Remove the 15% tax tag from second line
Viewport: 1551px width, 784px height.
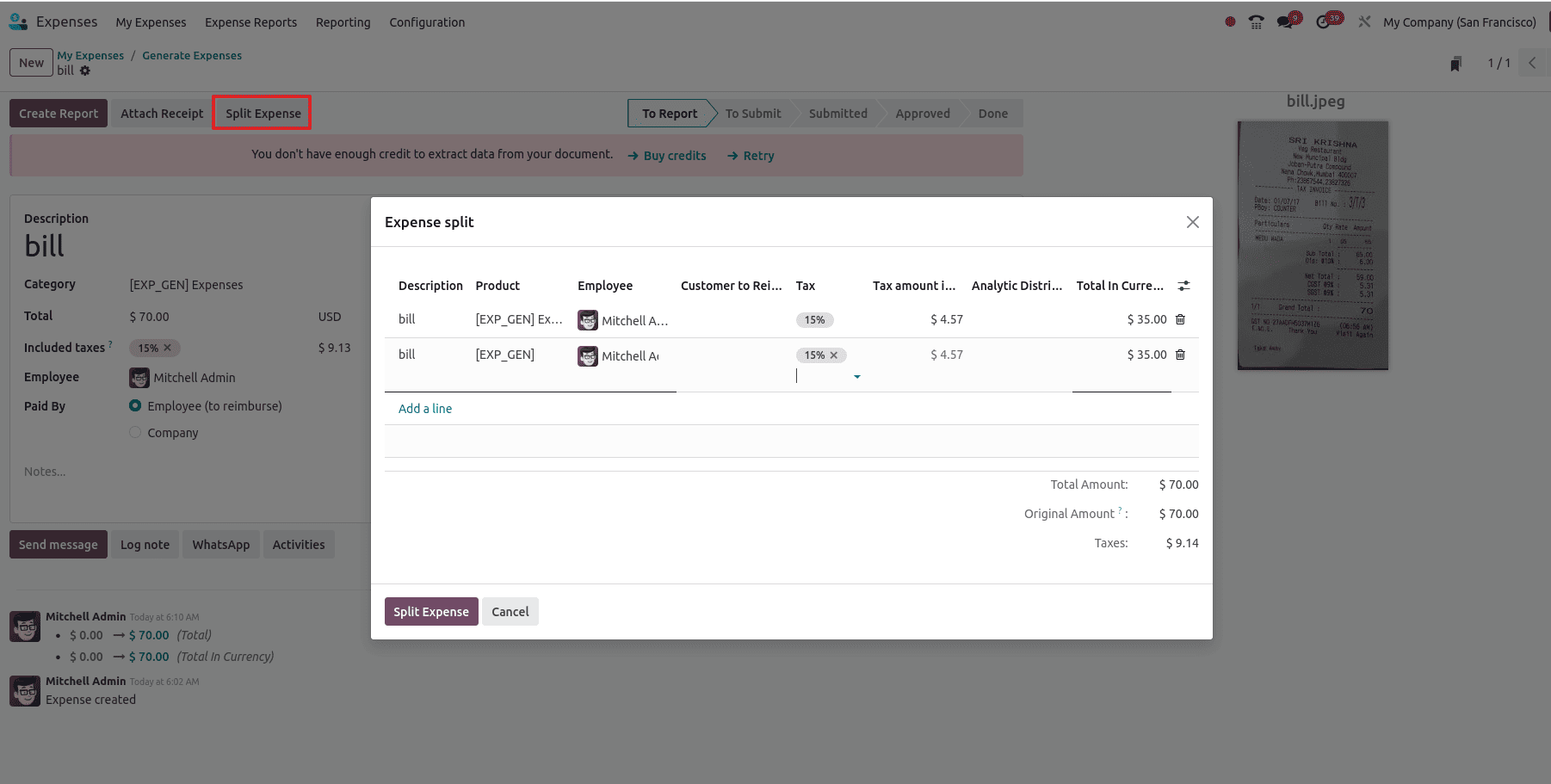(x=833, y=355)
